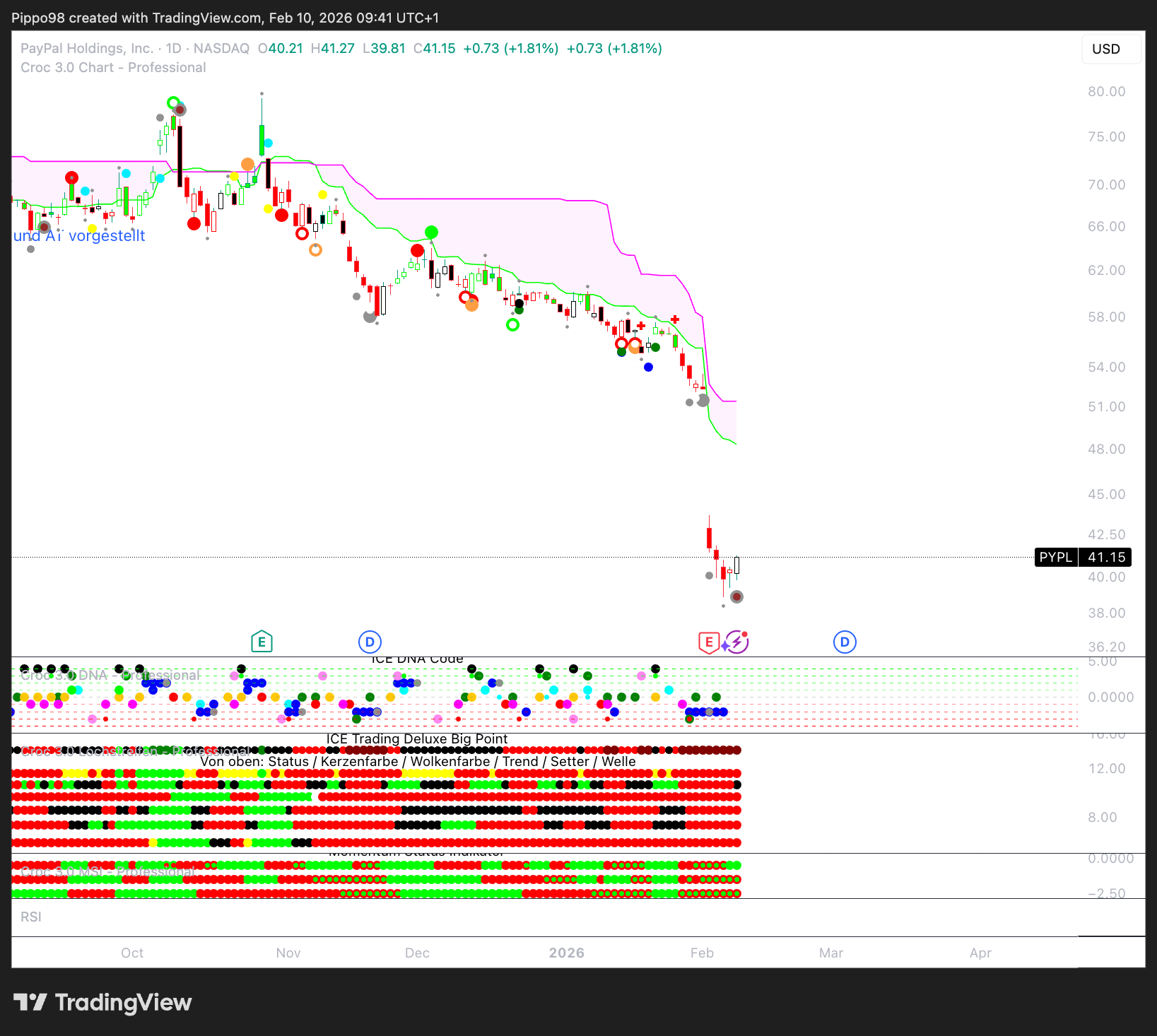Image resolution: width=1157 pixels, height=1036 pixels.
Task: Click the PYPL 41.15 price label
Action: click(x=1083, y=557)
